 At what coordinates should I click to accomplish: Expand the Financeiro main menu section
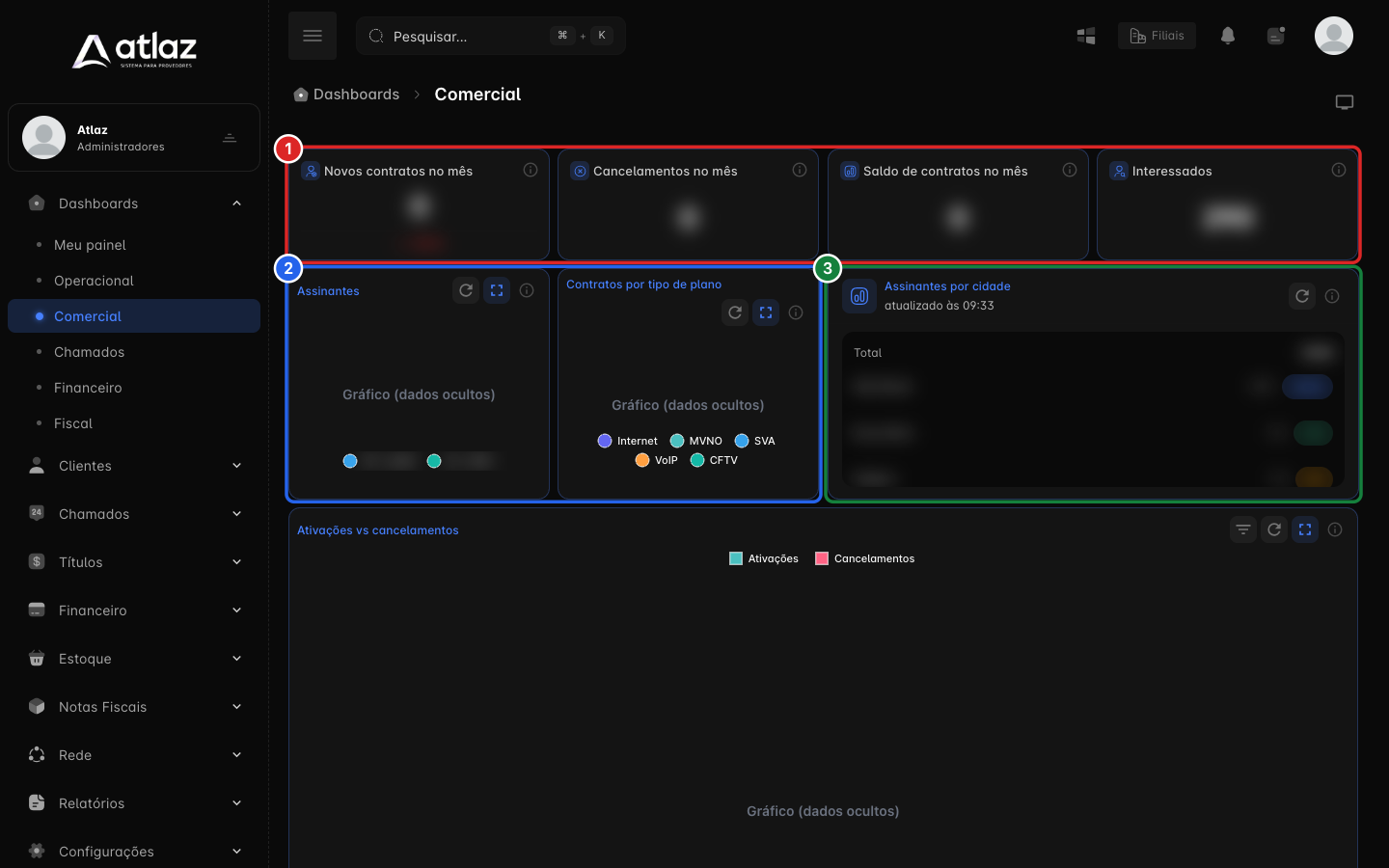click(x=134, y=610)
